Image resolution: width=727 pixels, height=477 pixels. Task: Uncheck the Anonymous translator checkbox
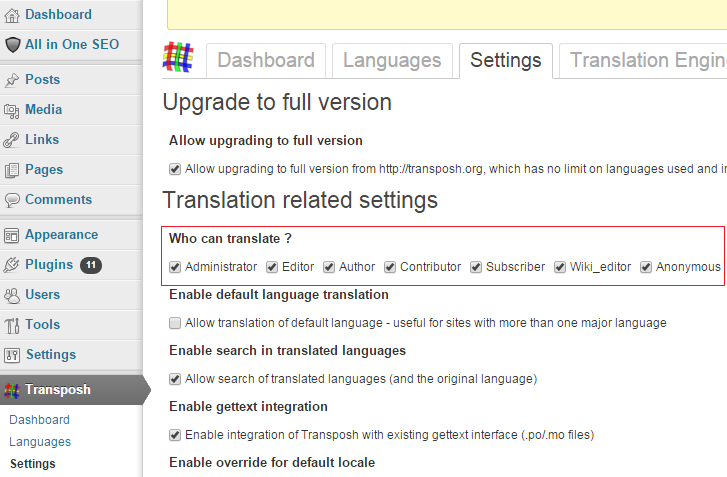[x=647, y=267]
